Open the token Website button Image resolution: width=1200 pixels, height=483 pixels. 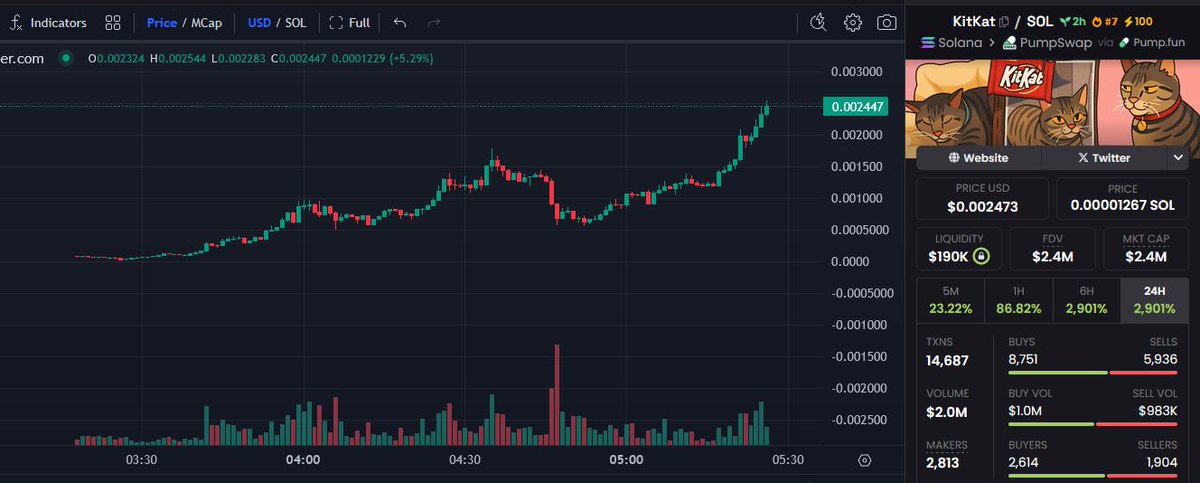tap(978, 158)
